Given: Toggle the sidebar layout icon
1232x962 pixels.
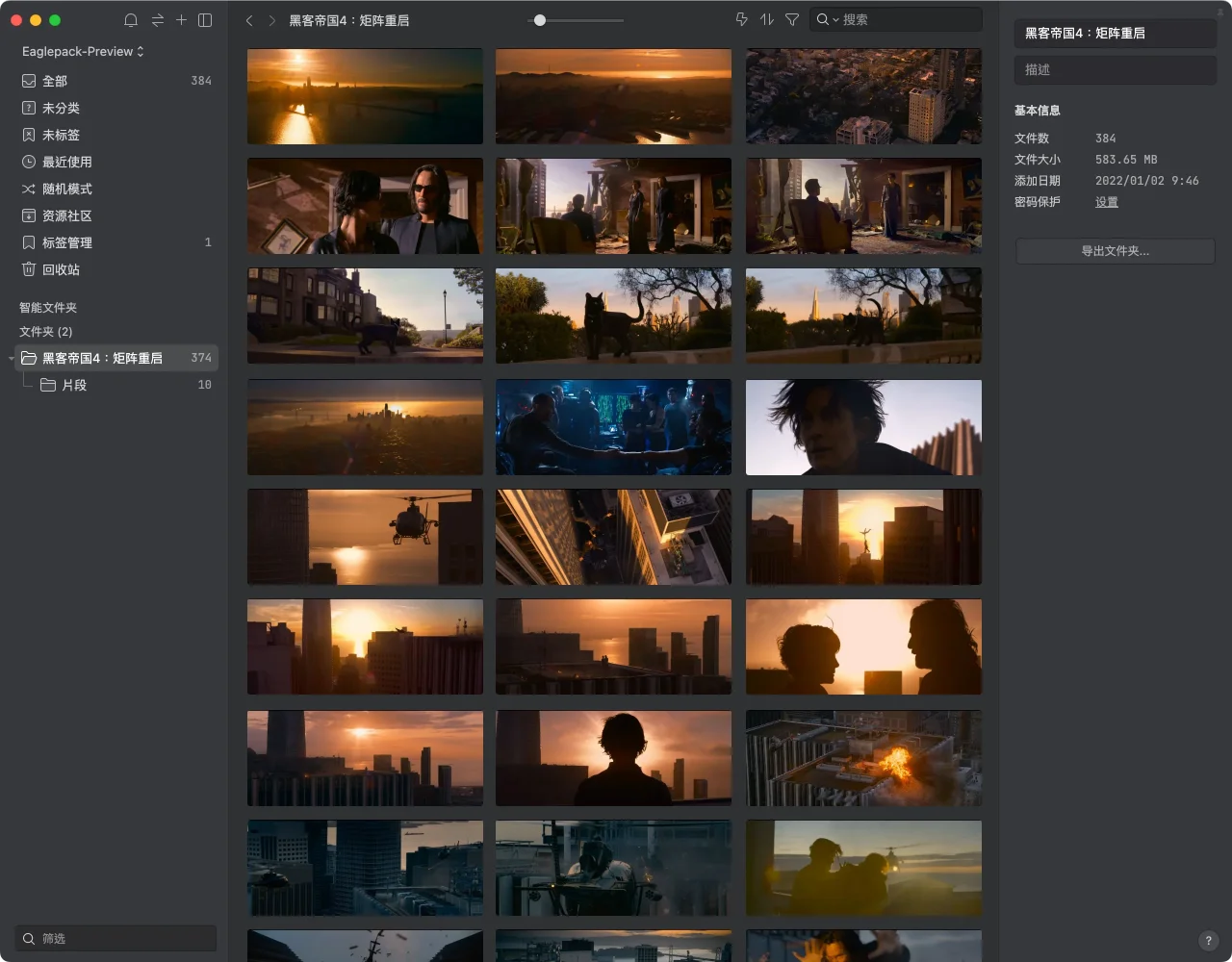Looking at the screenshot, I should (205, 20).
